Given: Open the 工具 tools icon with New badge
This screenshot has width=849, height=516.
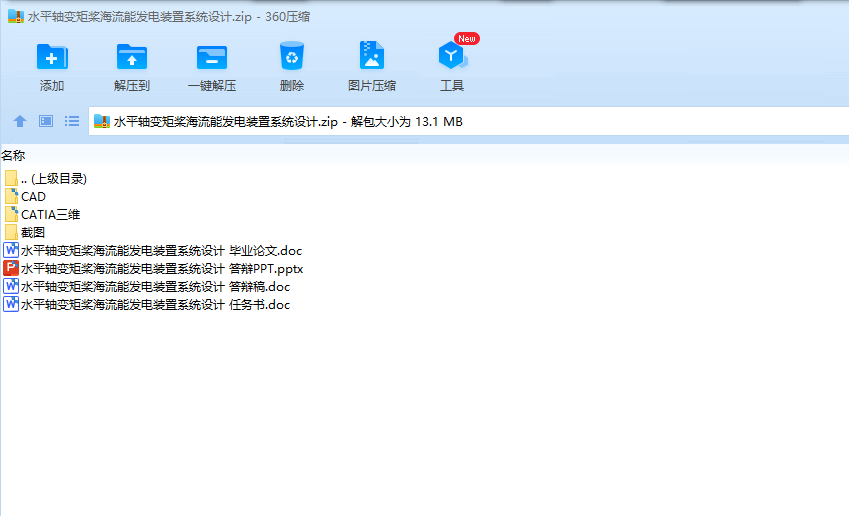Looking at the screenshot, I should (x=452, y=55).
